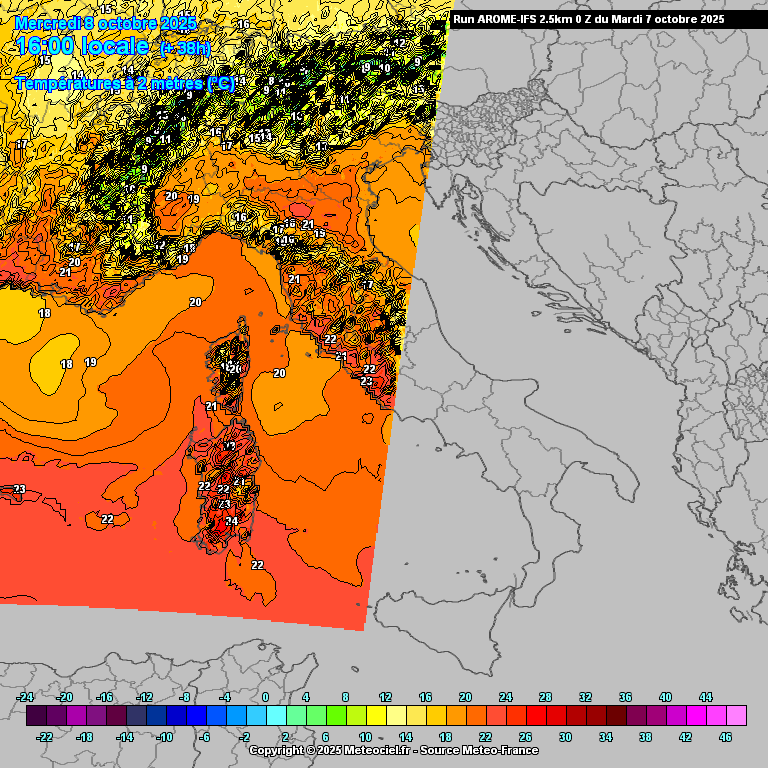This screenshot has height=768, width=768.
Task: Click the 16 label at top of map
Action: click(x=243, y=24)
